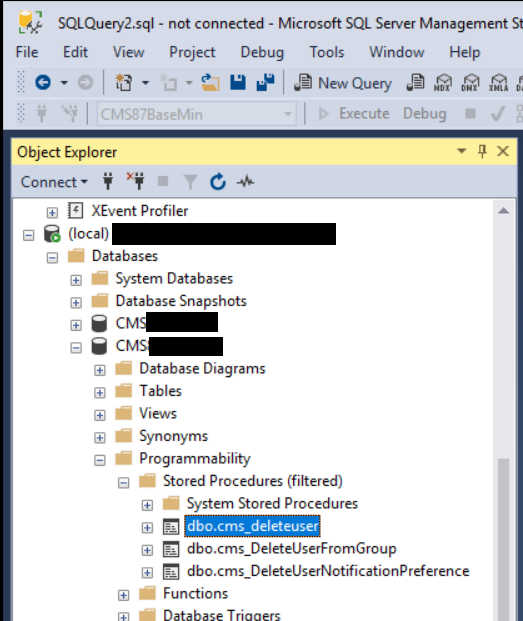Click the Open File folder icon
This screenshot has height=621, width=523.
pos(210,82)
